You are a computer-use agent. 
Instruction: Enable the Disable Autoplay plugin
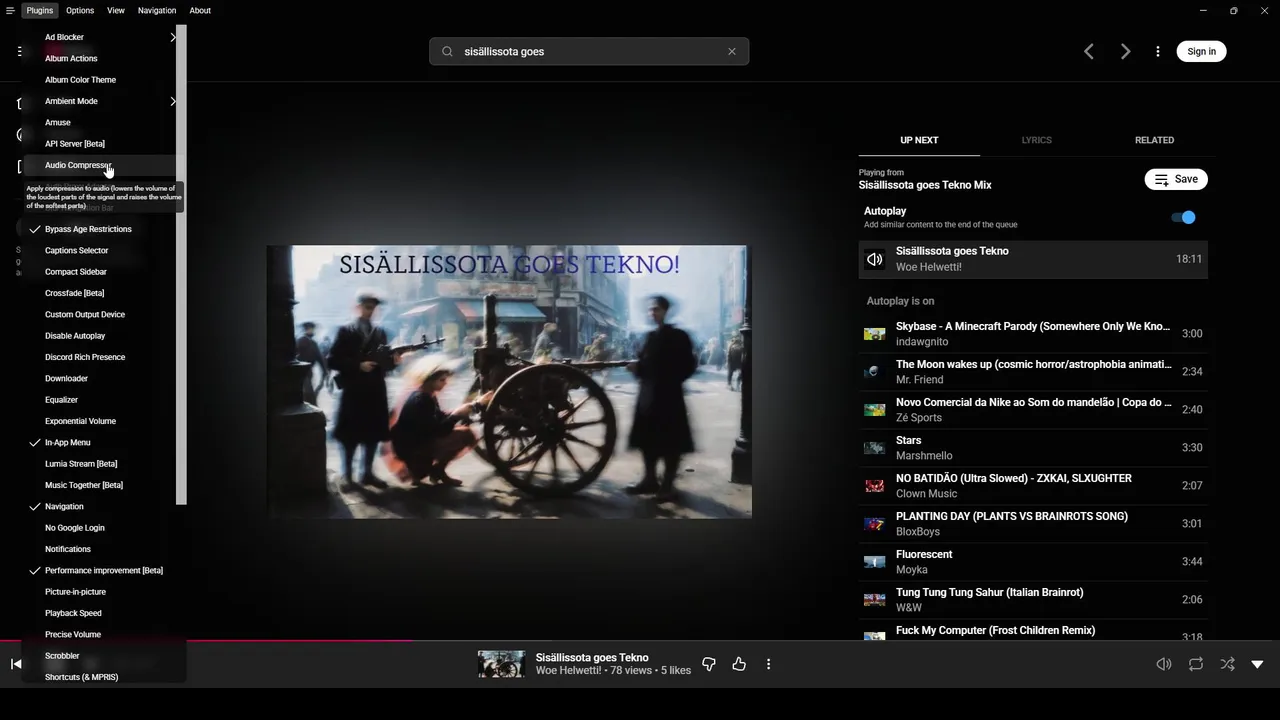click(x=75, y=336)
